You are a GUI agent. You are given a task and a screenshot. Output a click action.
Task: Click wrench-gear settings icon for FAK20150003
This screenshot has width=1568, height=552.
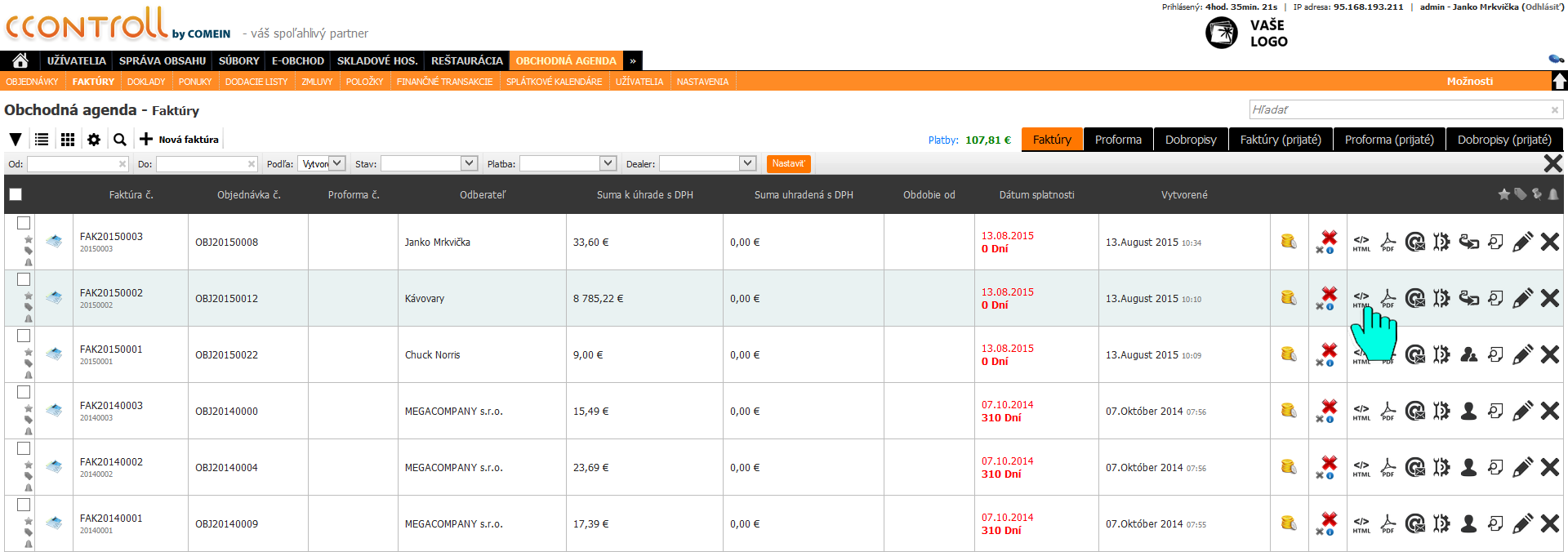pyautogui.click(x=1441, y=243)
